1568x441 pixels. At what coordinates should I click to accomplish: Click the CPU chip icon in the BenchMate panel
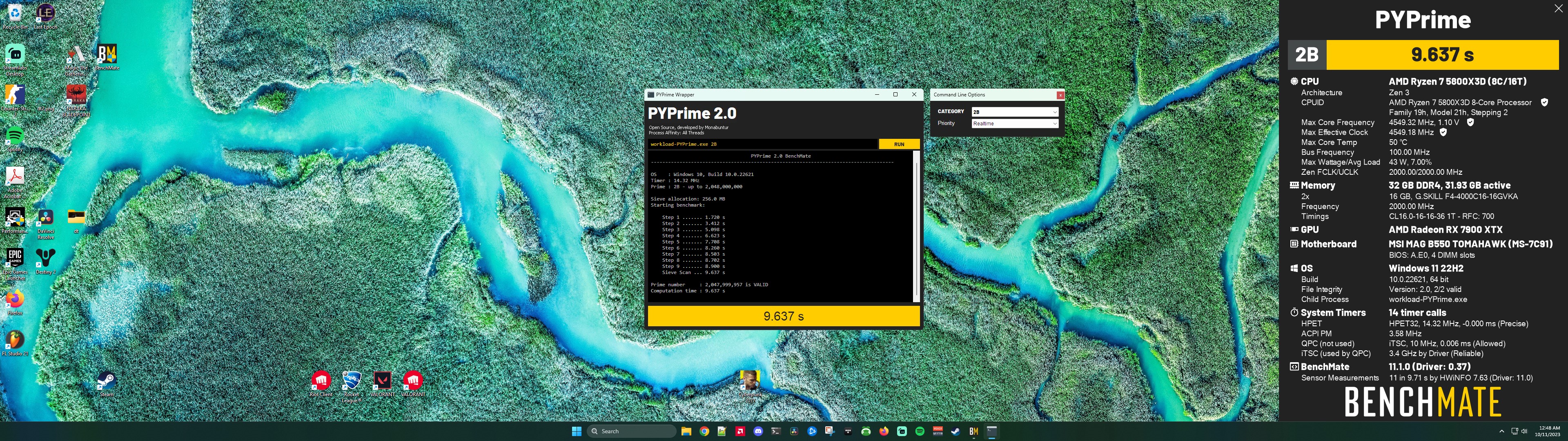click(x=1294, y=81)
